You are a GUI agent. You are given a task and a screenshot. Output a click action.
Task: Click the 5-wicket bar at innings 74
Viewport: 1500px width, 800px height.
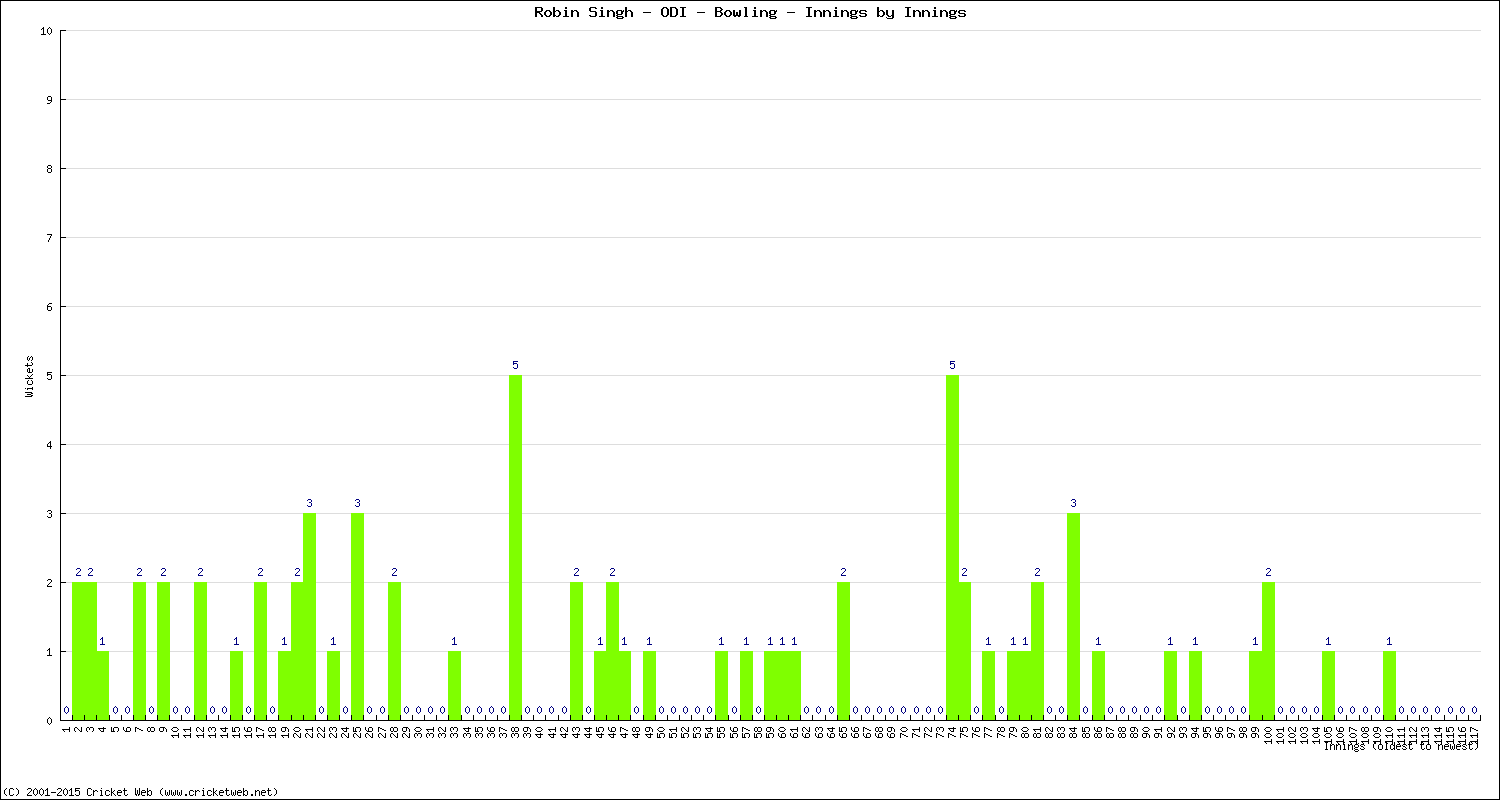pyautogui.click(x=952, y=548)
